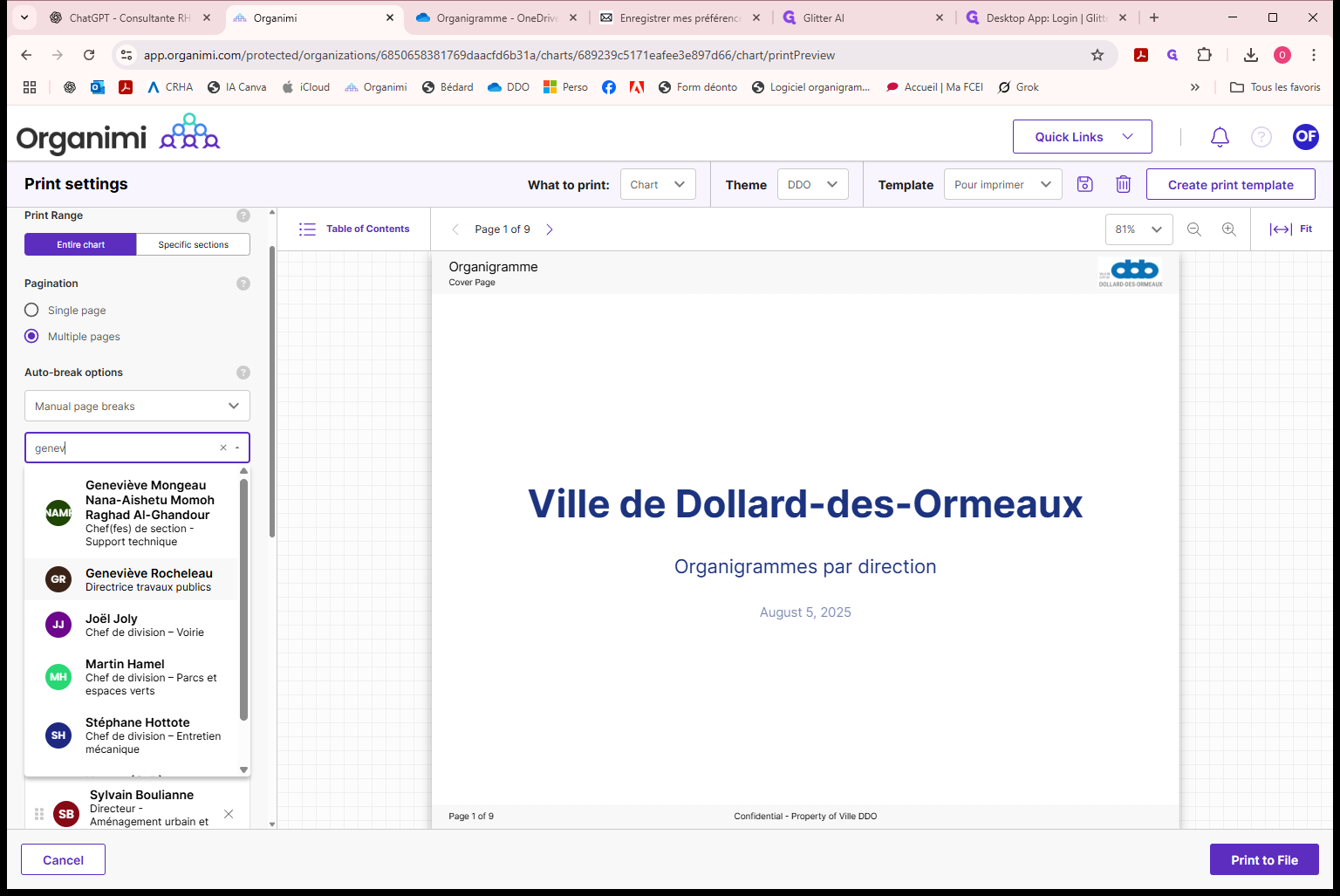Switch to Glitter AI tab
The width and height of the screenshot is (1340, 896).
pos(862,17)
